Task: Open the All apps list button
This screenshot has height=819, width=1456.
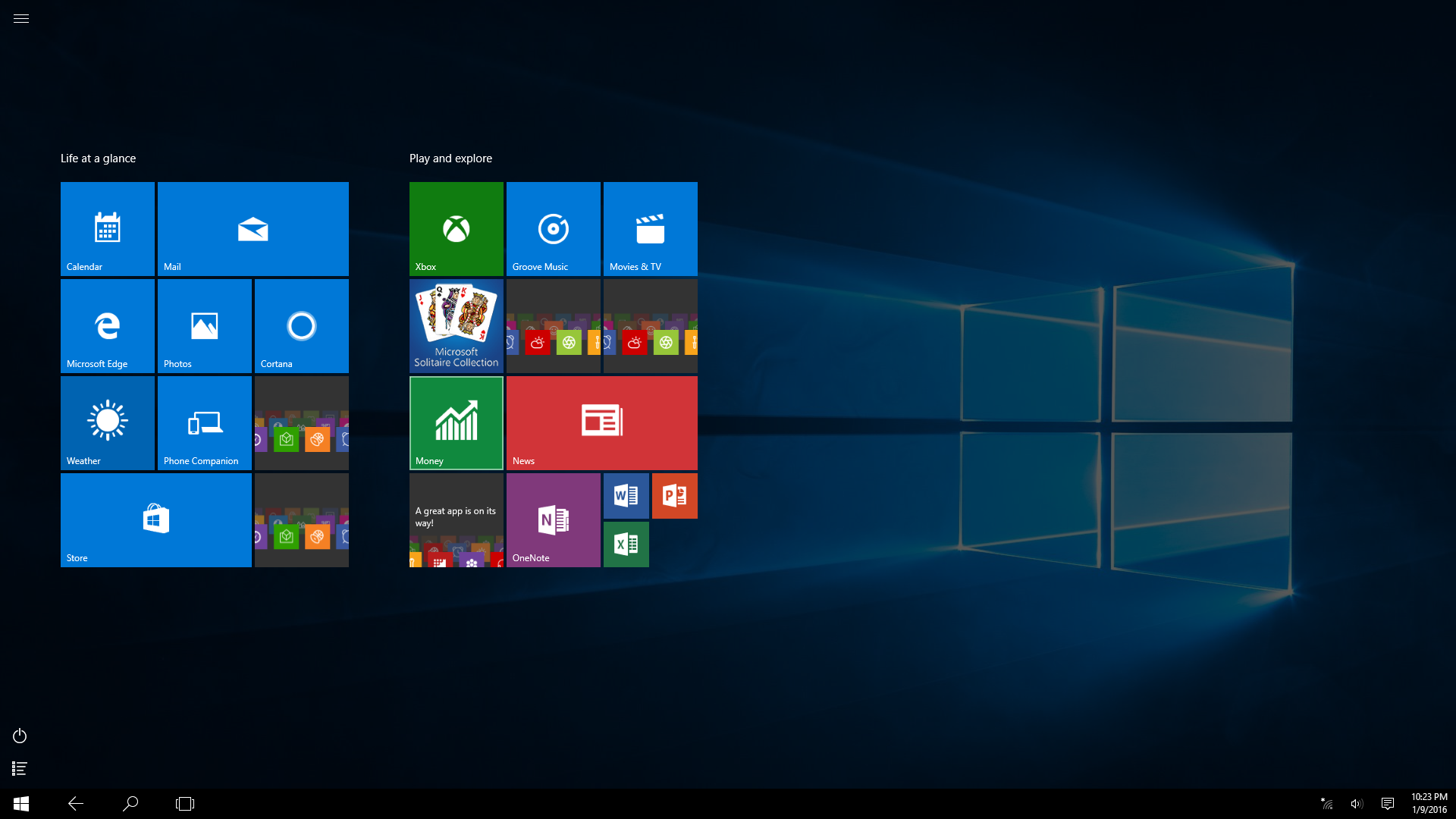Action: 20,769
